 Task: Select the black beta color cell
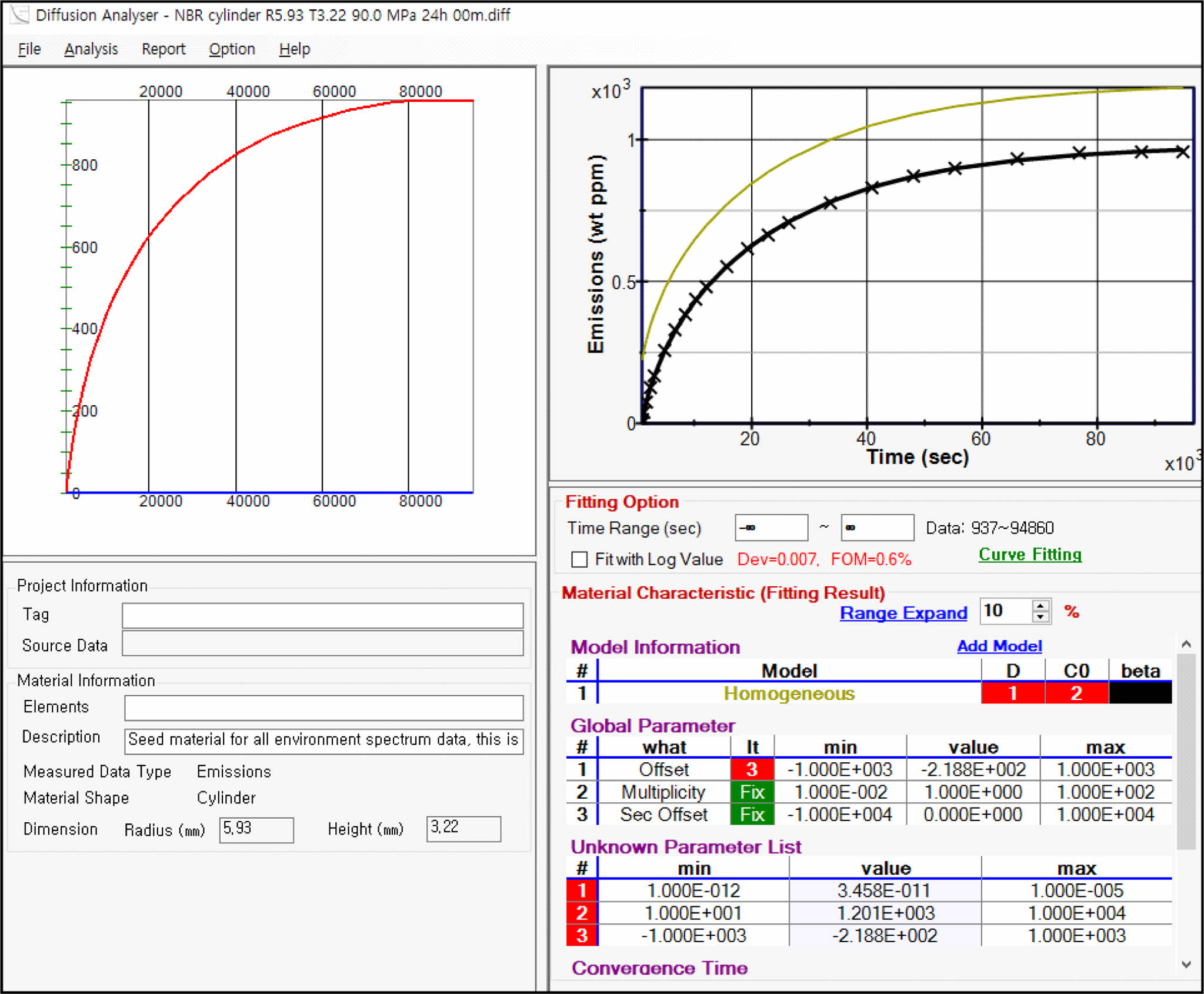(x=1140, y=693)
